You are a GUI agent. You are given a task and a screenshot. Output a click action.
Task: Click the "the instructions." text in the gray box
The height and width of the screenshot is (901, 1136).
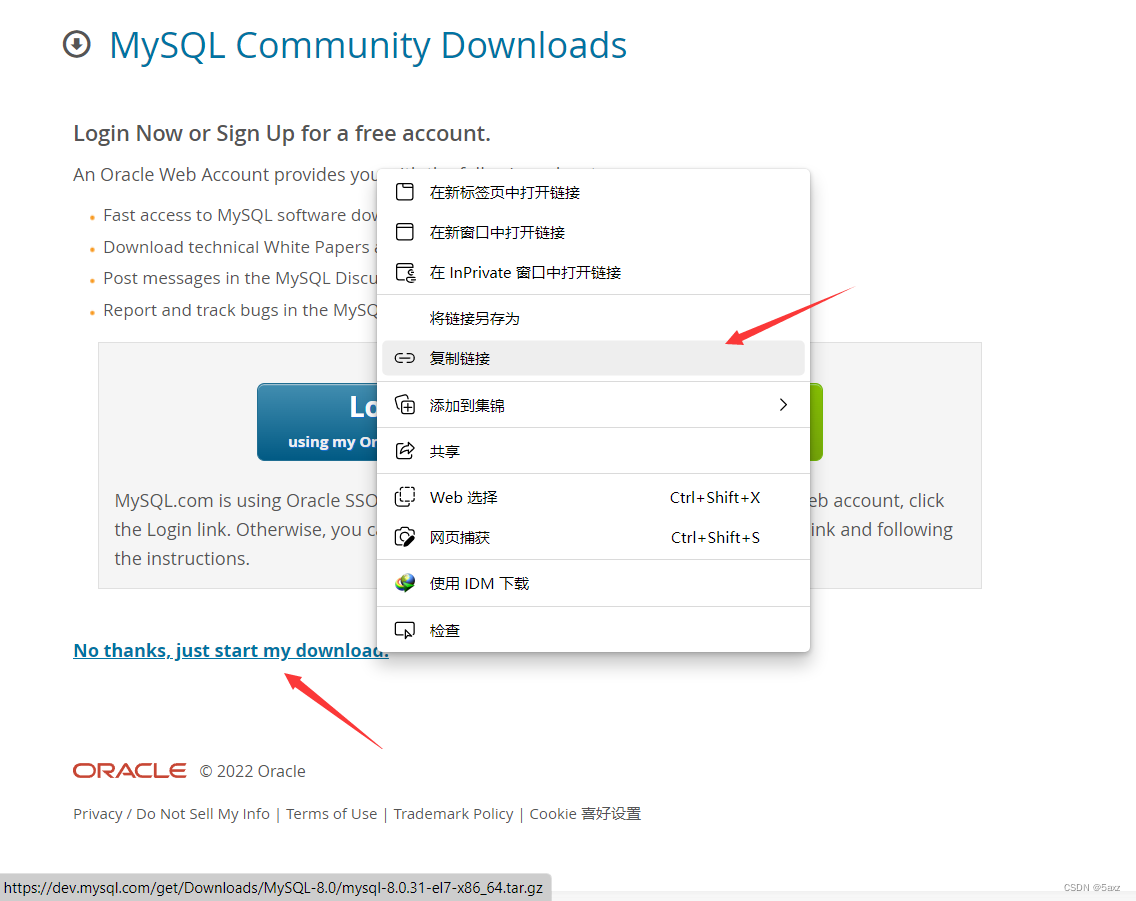(182, 558)
